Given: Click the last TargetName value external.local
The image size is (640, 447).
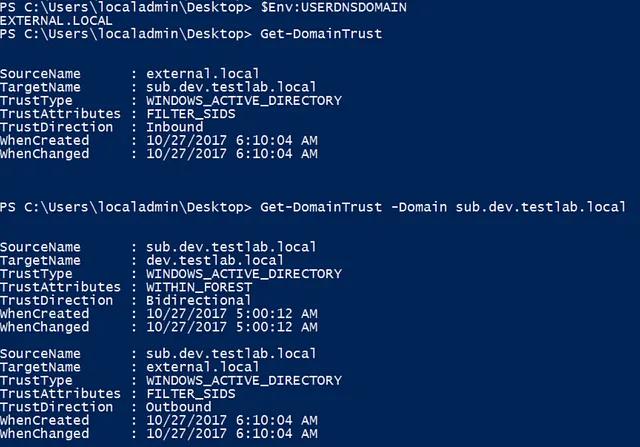Looking at the screenshot, I should (x=203, y=367).
